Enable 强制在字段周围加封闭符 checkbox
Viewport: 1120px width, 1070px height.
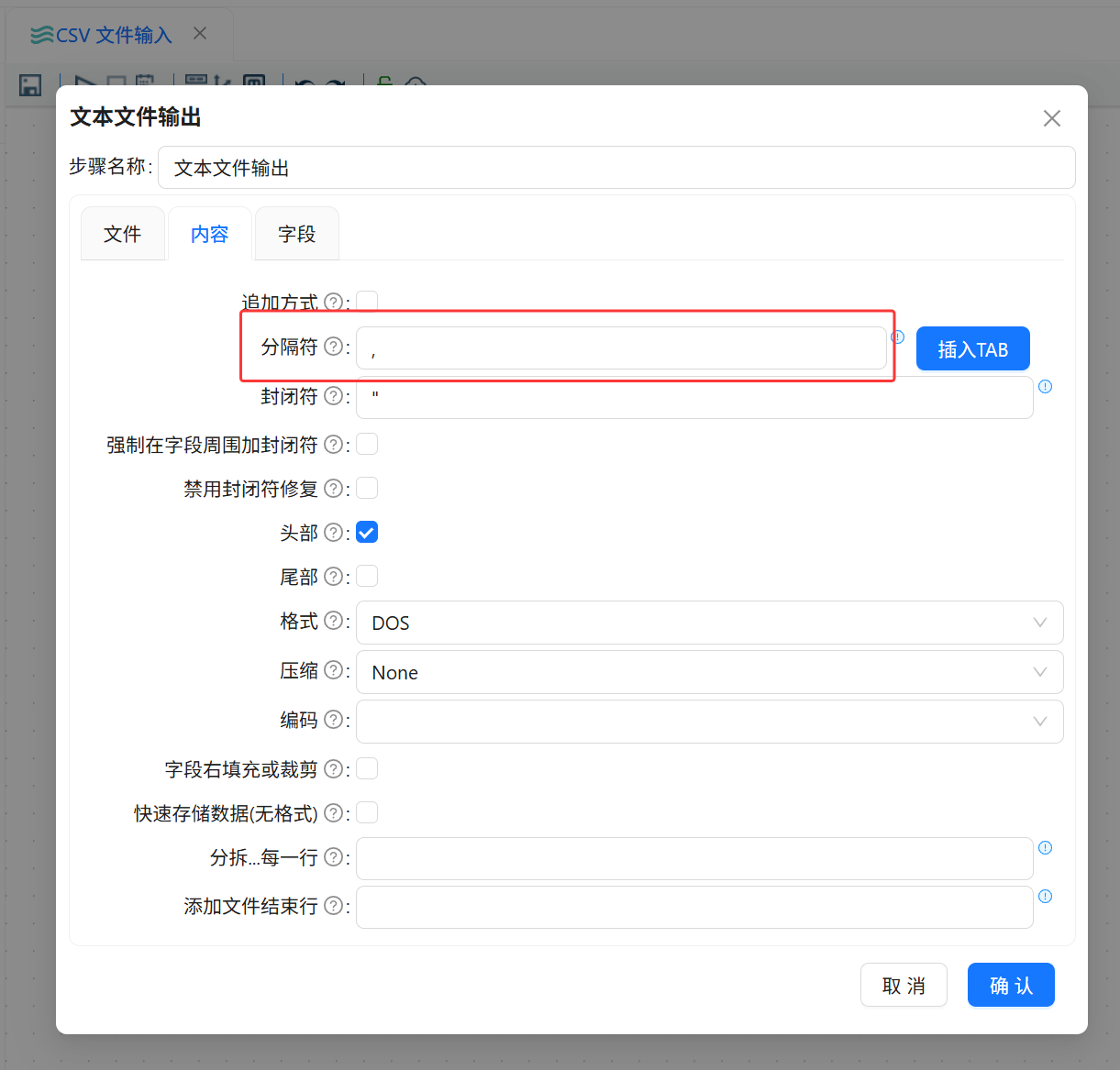point(367,444)
